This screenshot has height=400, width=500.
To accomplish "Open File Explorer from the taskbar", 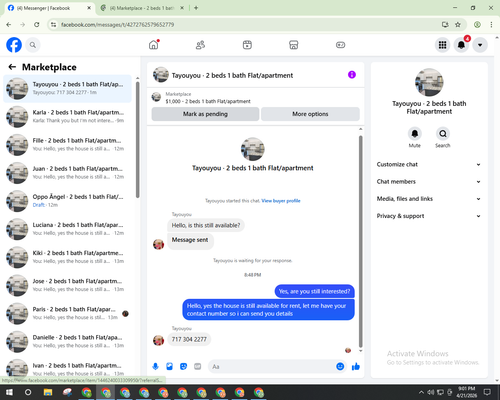I will (48, 392).
